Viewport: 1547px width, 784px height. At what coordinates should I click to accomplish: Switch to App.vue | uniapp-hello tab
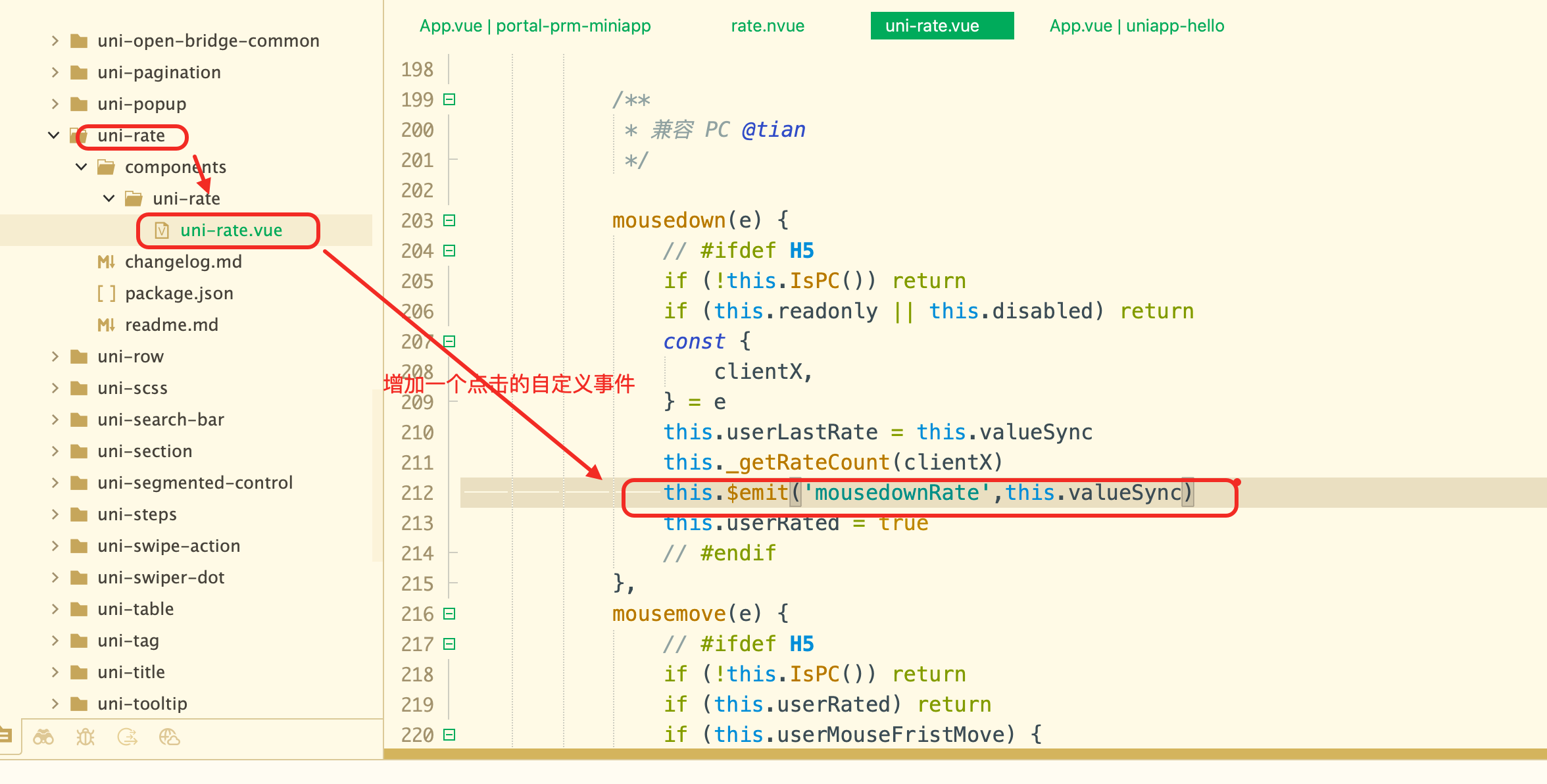point(1137,26)
